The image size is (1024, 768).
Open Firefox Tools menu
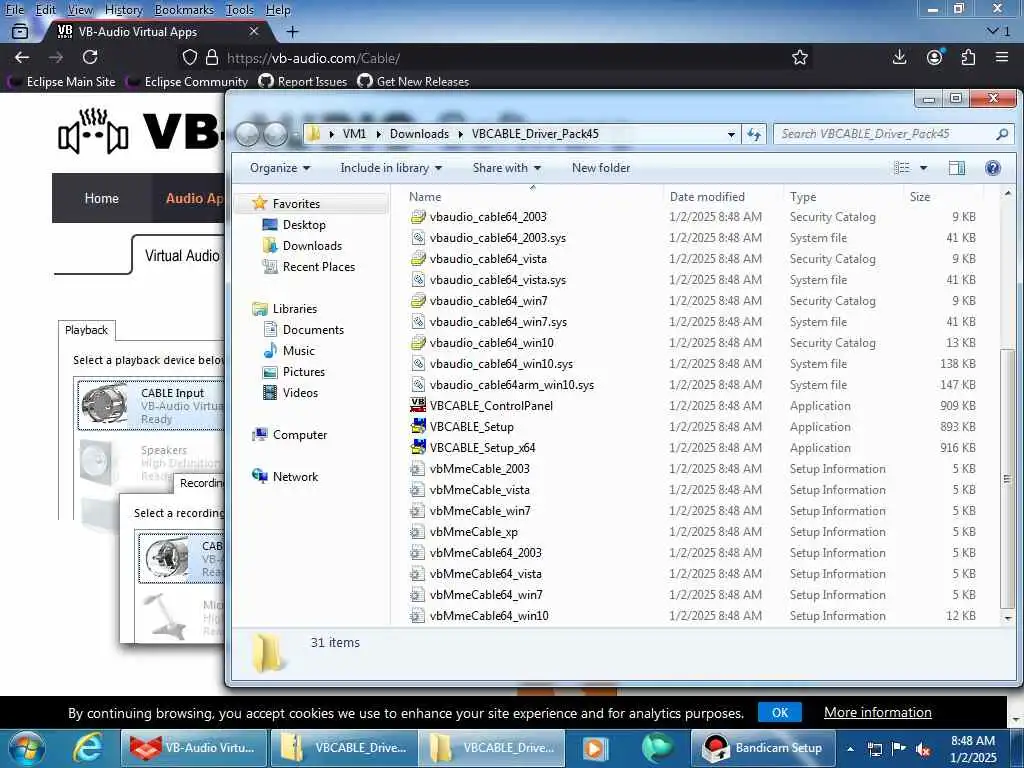coord(240,10)
